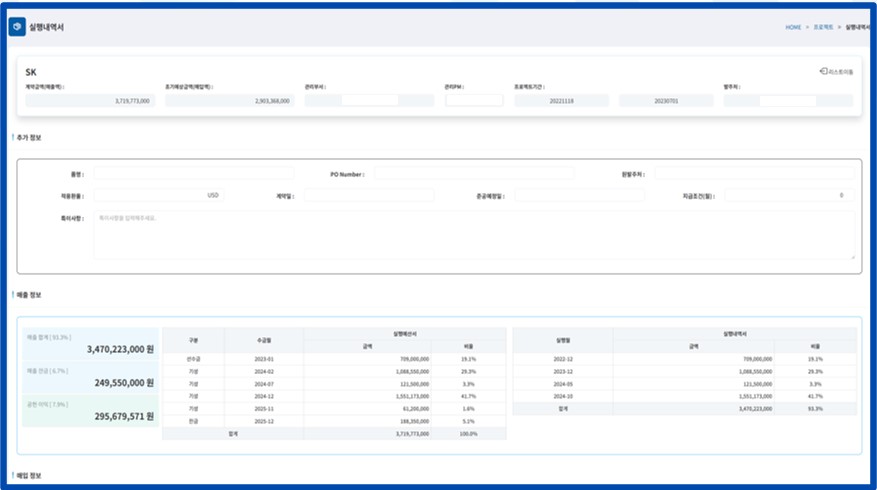Open the 준공예정일 date field
This screenshot has height=490, width=877.
(579, 196)
